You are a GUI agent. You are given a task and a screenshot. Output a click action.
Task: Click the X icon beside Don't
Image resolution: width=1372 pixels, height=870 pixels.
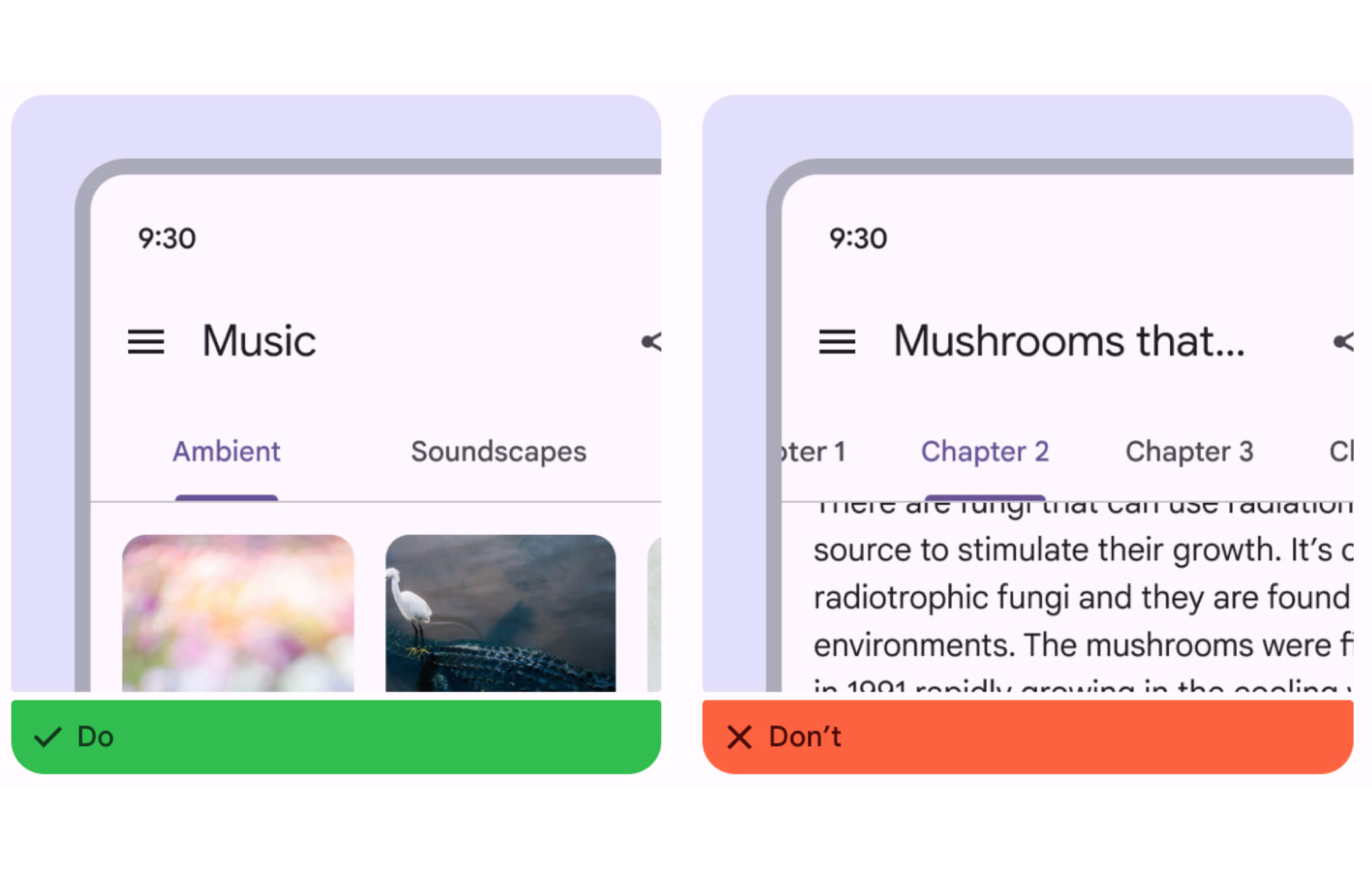(x=739, y=737)
